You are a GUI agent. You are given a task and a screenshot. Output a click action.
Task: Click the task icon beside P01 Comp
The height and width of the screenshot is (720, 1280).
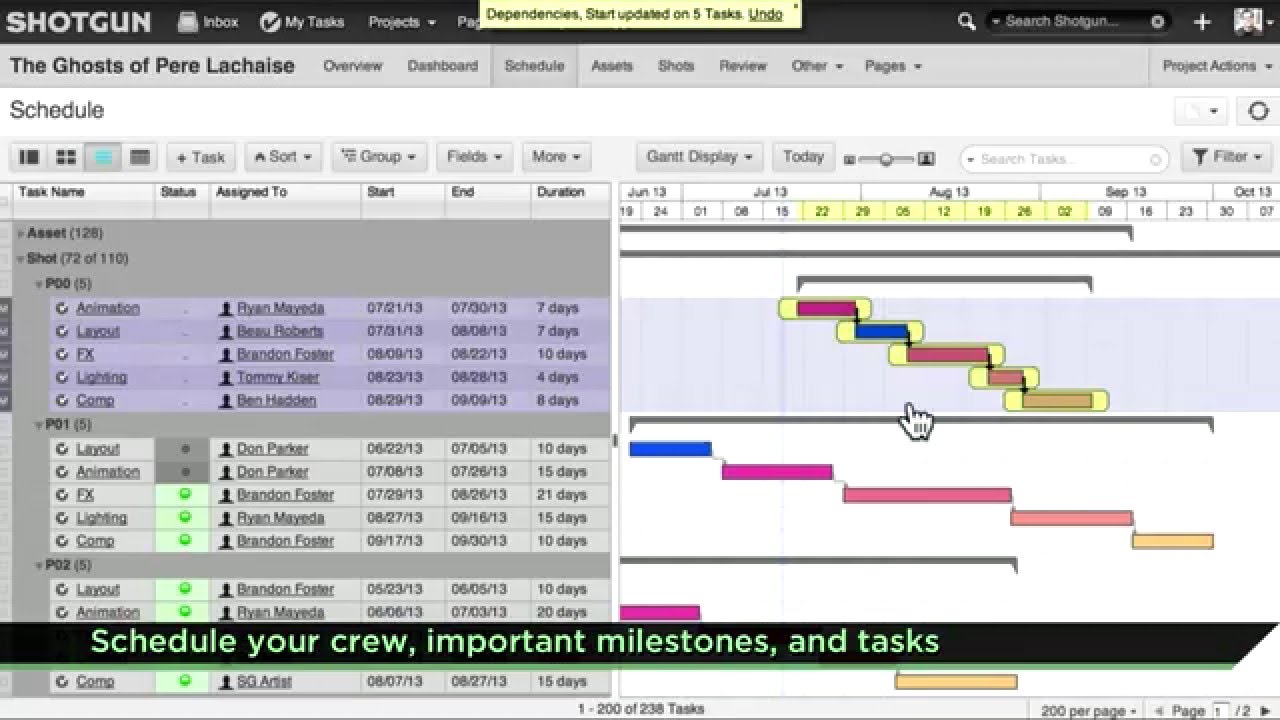62,541
